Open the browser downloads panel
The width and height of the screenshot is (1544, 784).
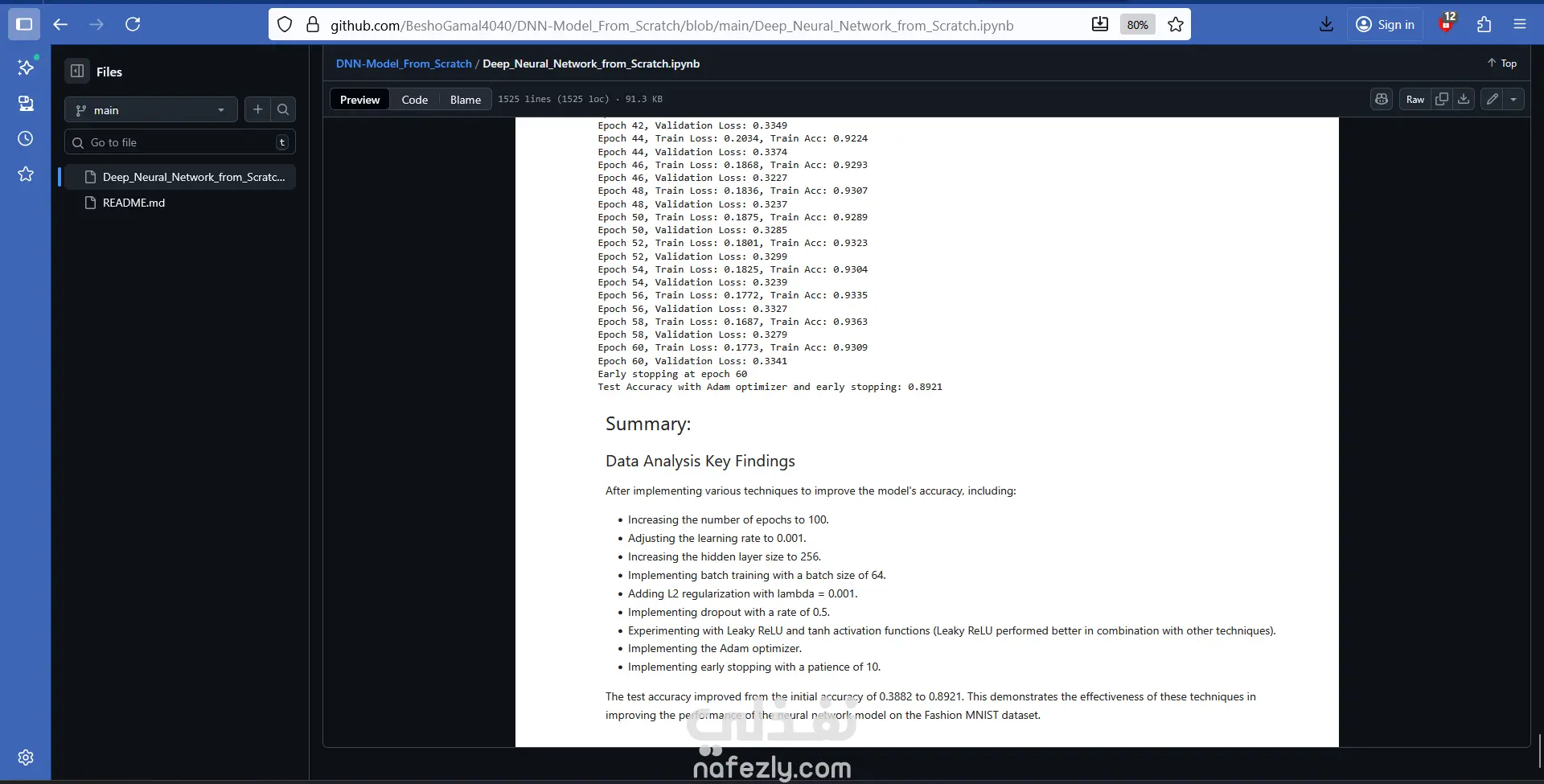[x=1327, y=24]
